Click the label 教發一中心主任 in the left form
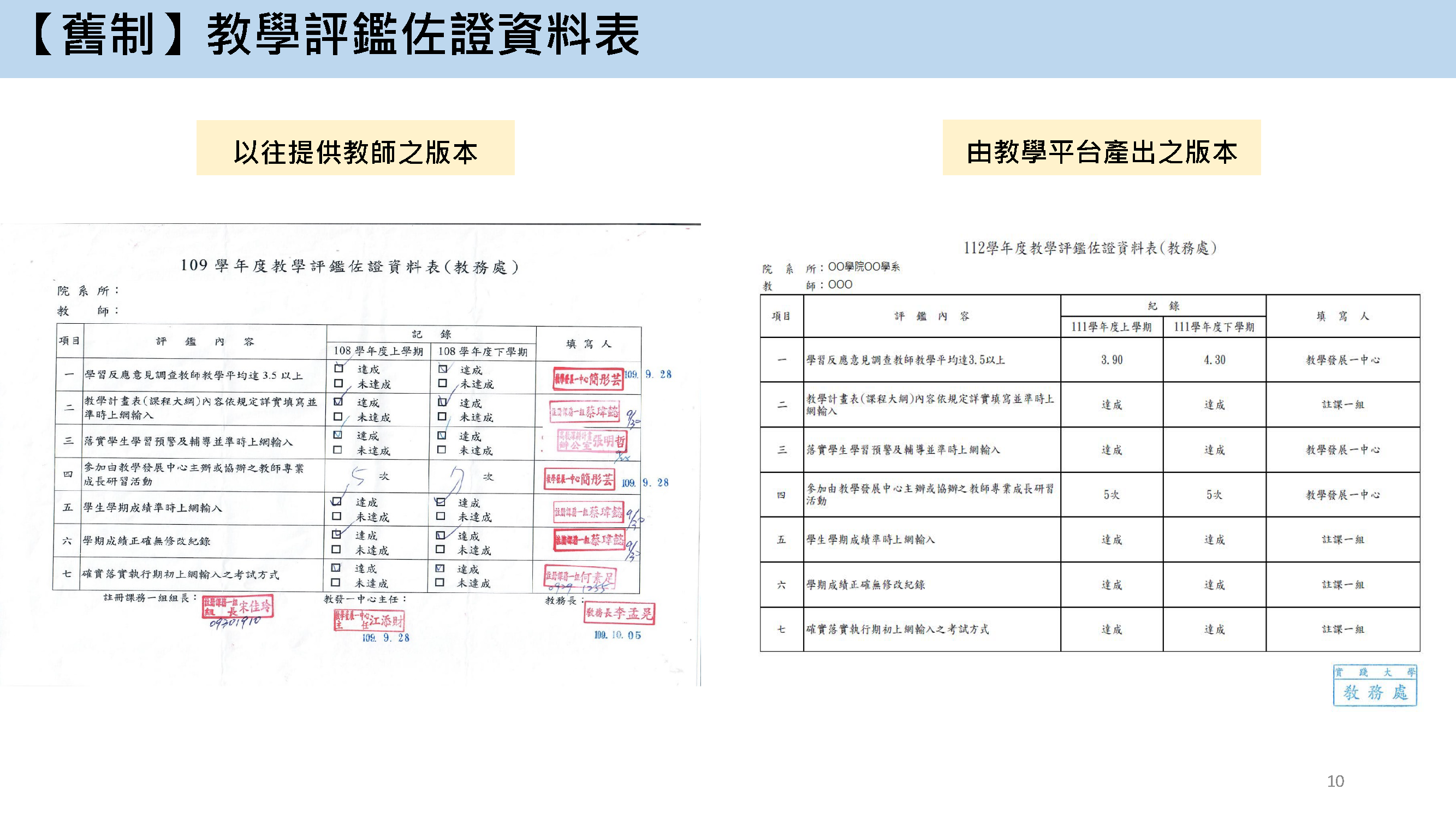This screenshot has width=1456, height=819. point(365,598)
